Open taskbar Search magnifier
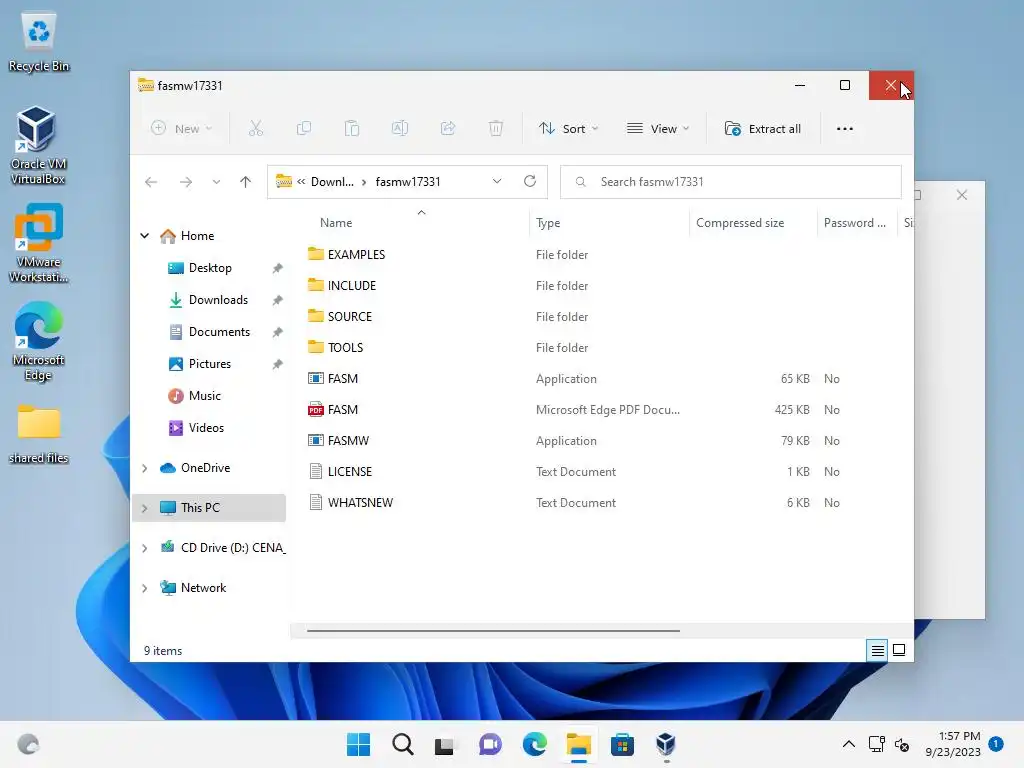1024x768 pixels. click(x=402, y=744)
